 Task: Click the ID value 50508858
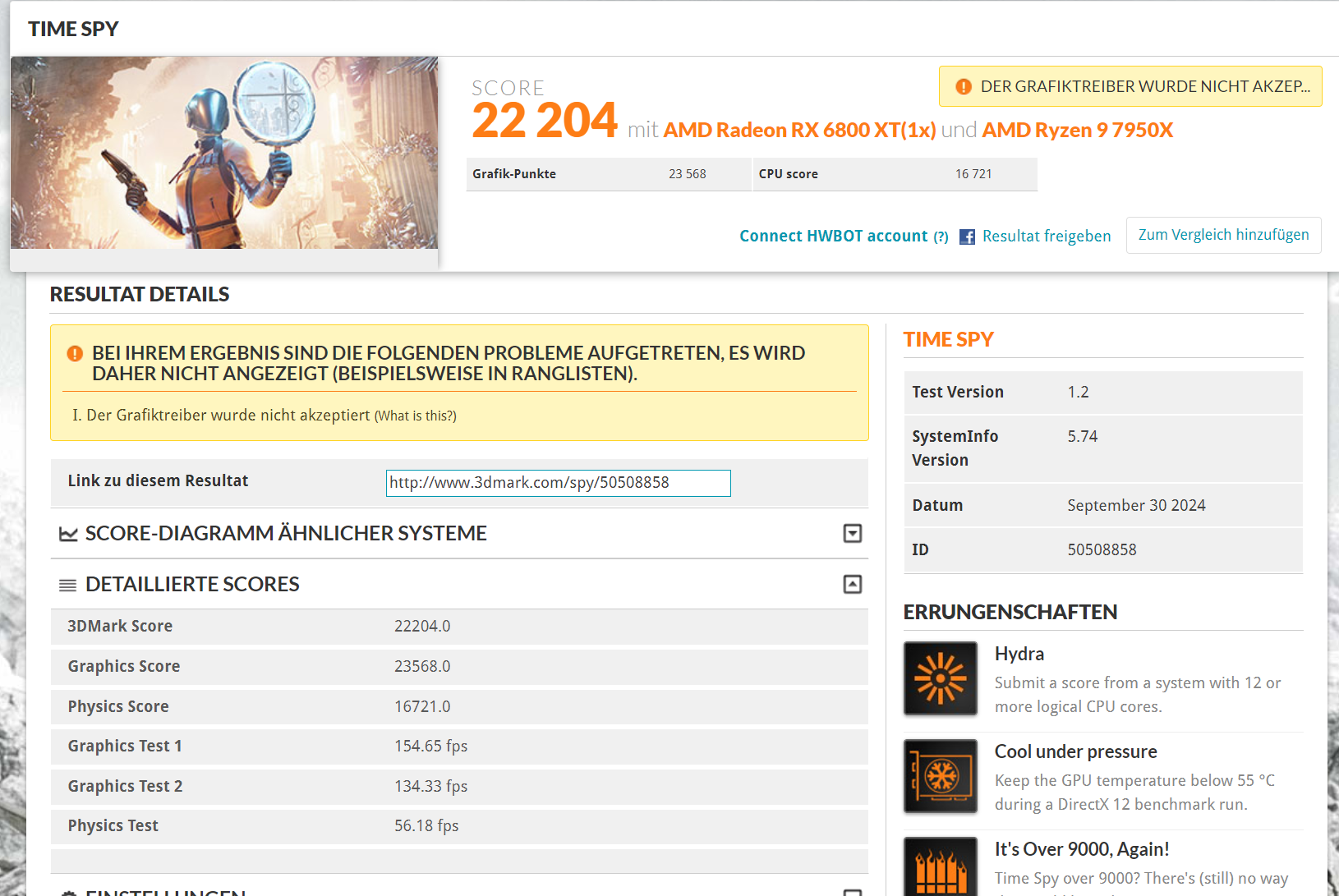[1102, 549]
